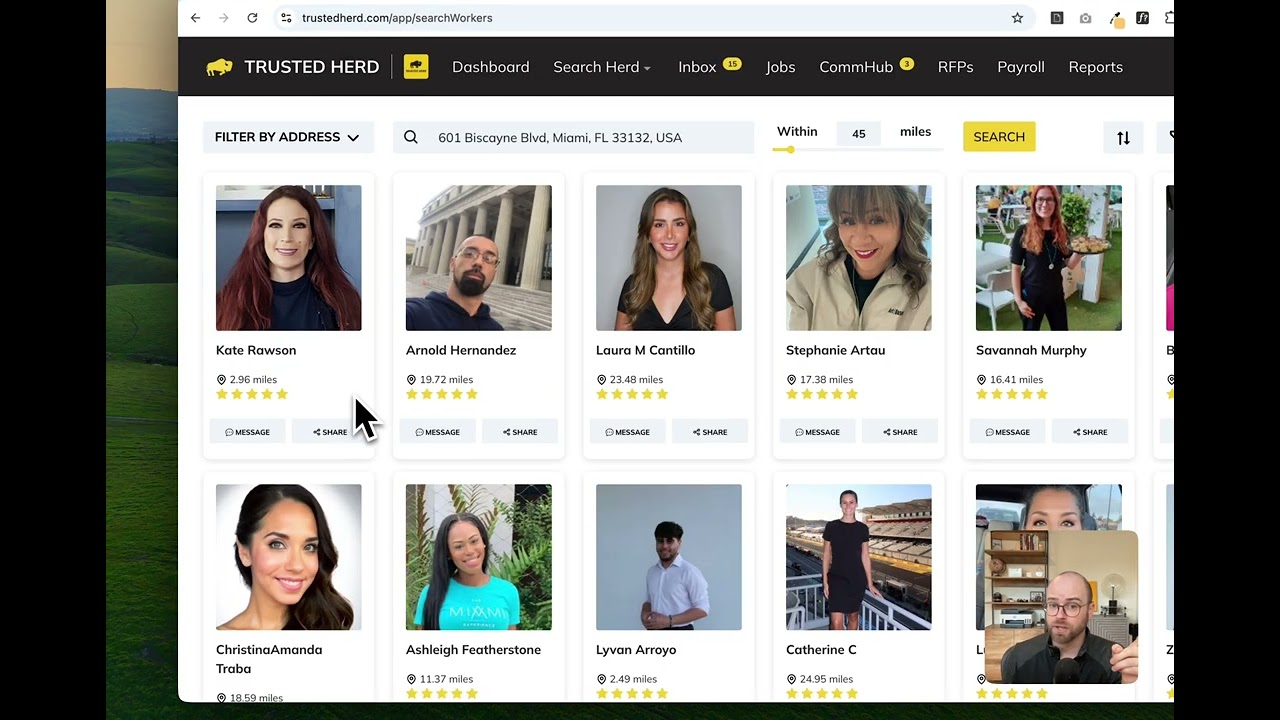
Task: Go to the Inbox
Action: [x=697, y=67]
